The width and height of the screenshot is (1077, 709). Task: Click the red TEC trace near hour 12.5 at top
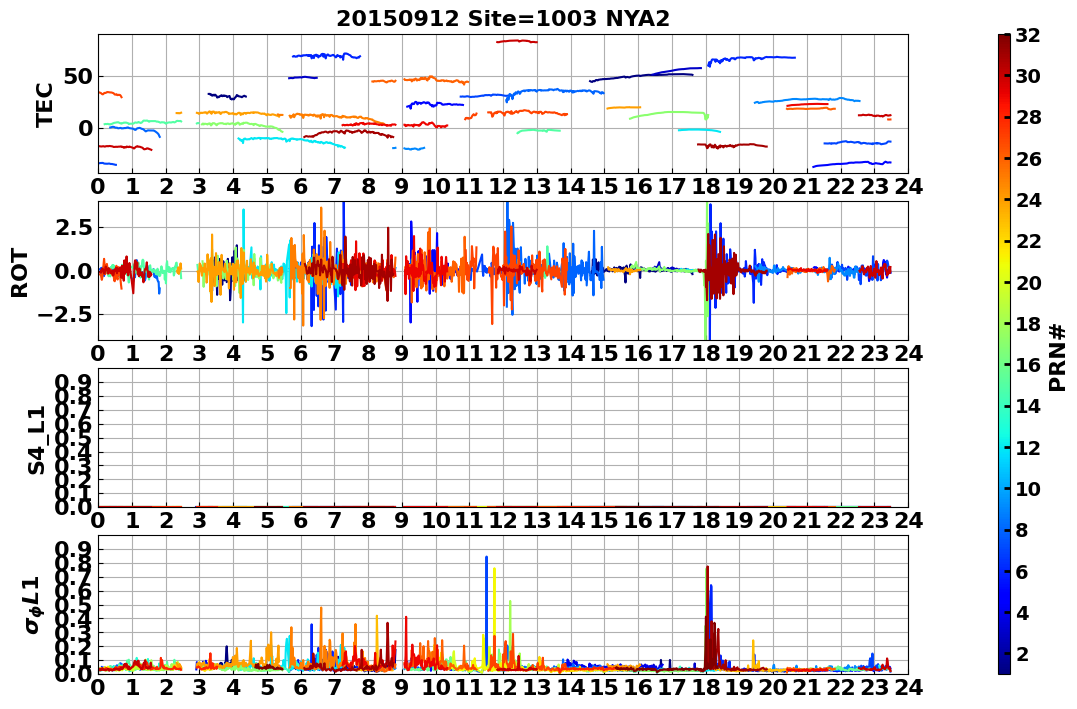pos(517,41)
